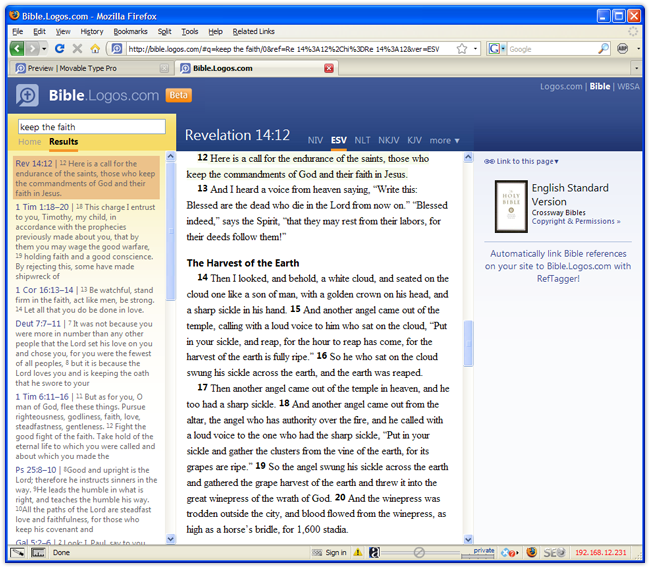Viewport: 650px width, 568px height.
Task: Click the stop loading X button
Action: pyautogui.click(x=78, y=49)
